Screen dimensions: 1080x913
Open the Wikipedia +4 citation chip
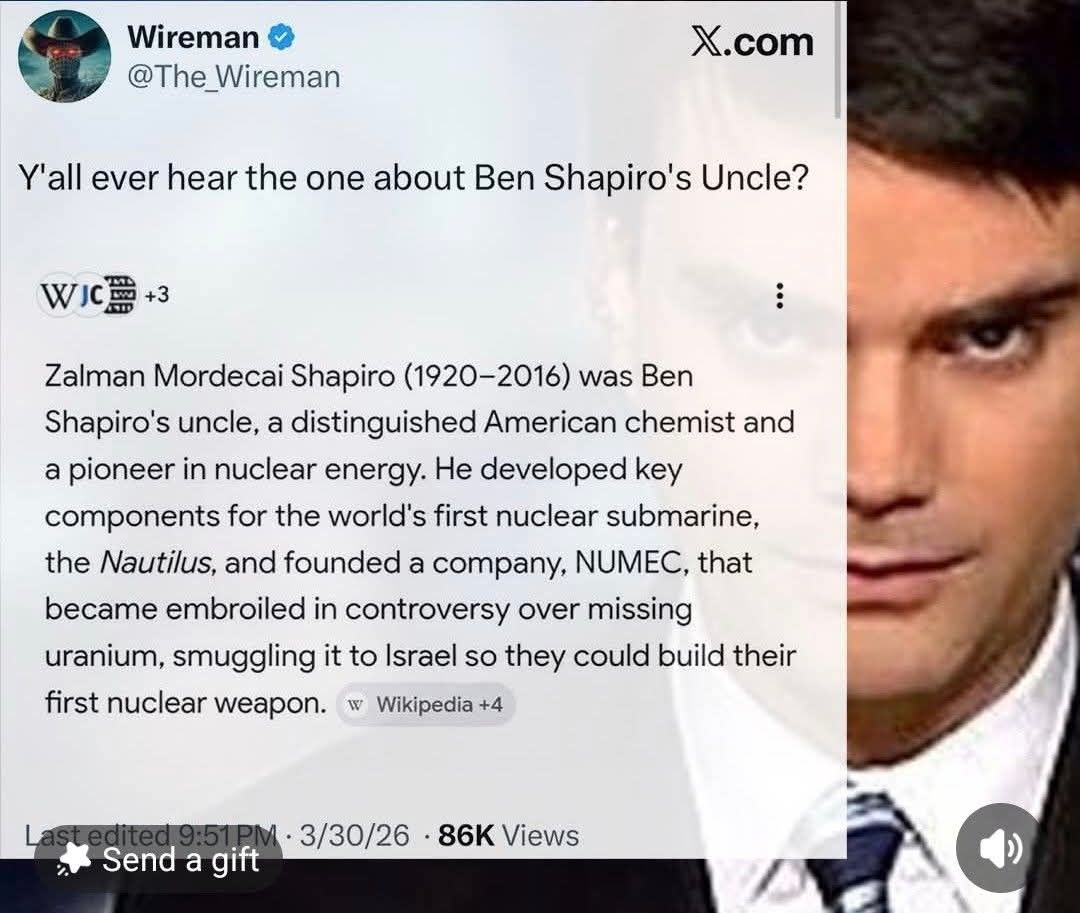[x=426, y=704]
